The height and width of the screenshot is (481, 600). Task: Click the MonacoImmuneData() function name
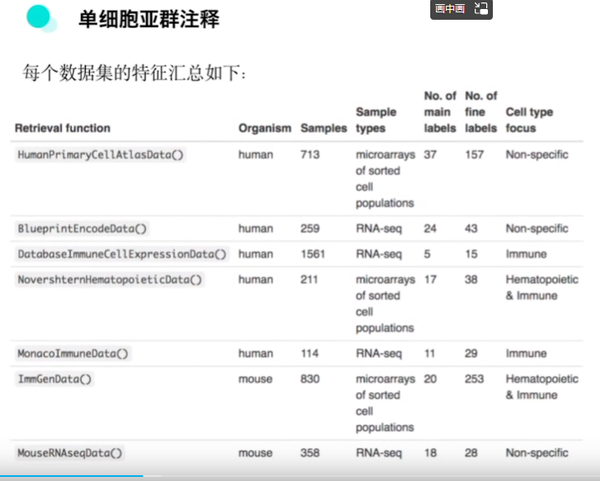73,353
